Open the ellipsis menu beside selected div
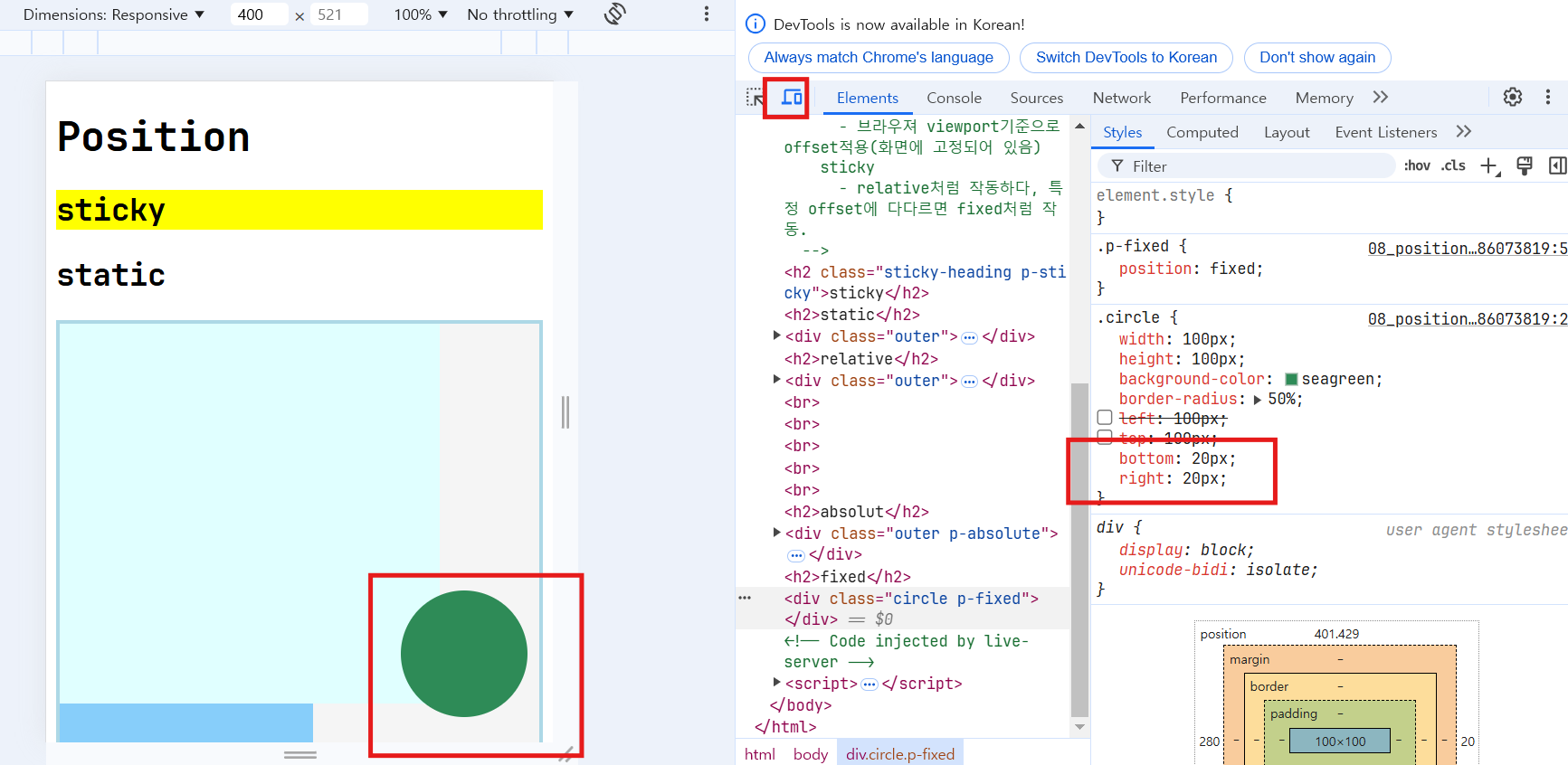The image size is (1568, 765). pos(745,598)
